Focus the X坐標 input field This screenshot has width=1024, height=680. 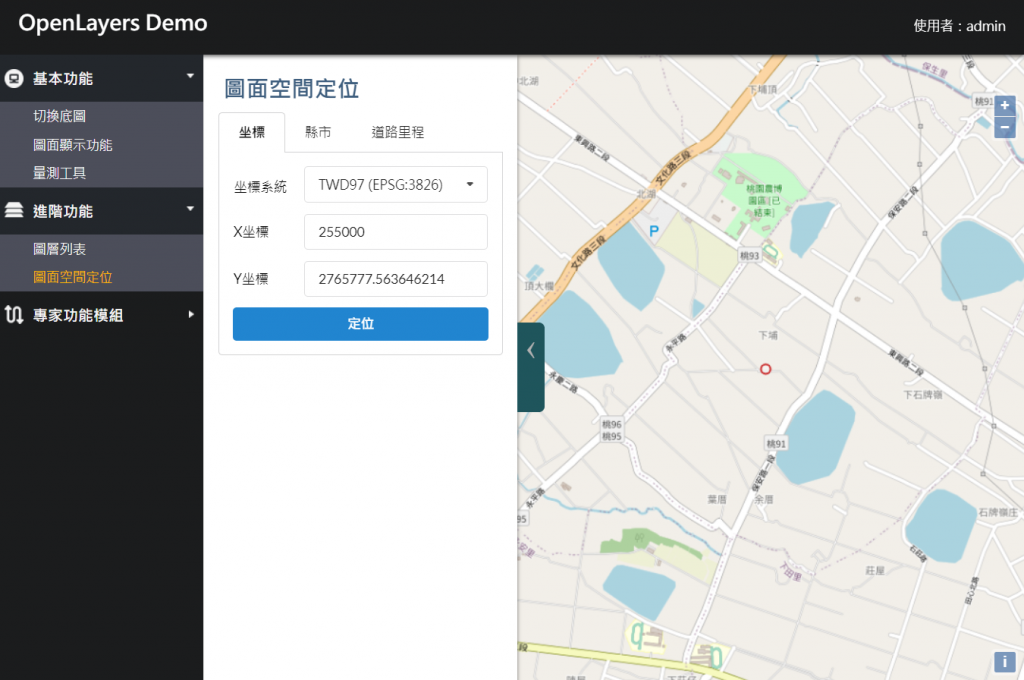pyautogui.click(x=396, y=232)
